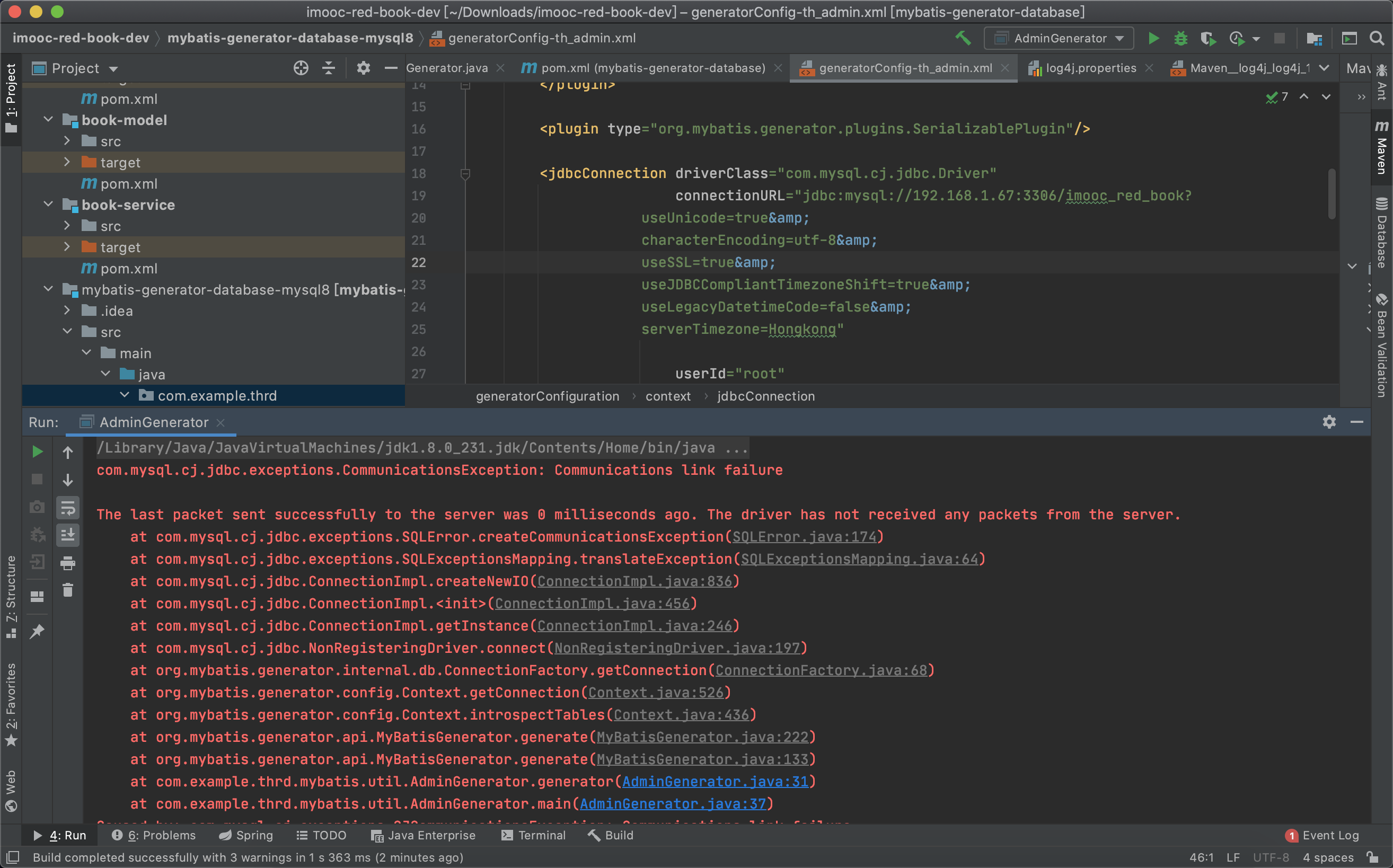Open Run panel settings gear
The image size is (1393, 868).
coord(1329,422)
